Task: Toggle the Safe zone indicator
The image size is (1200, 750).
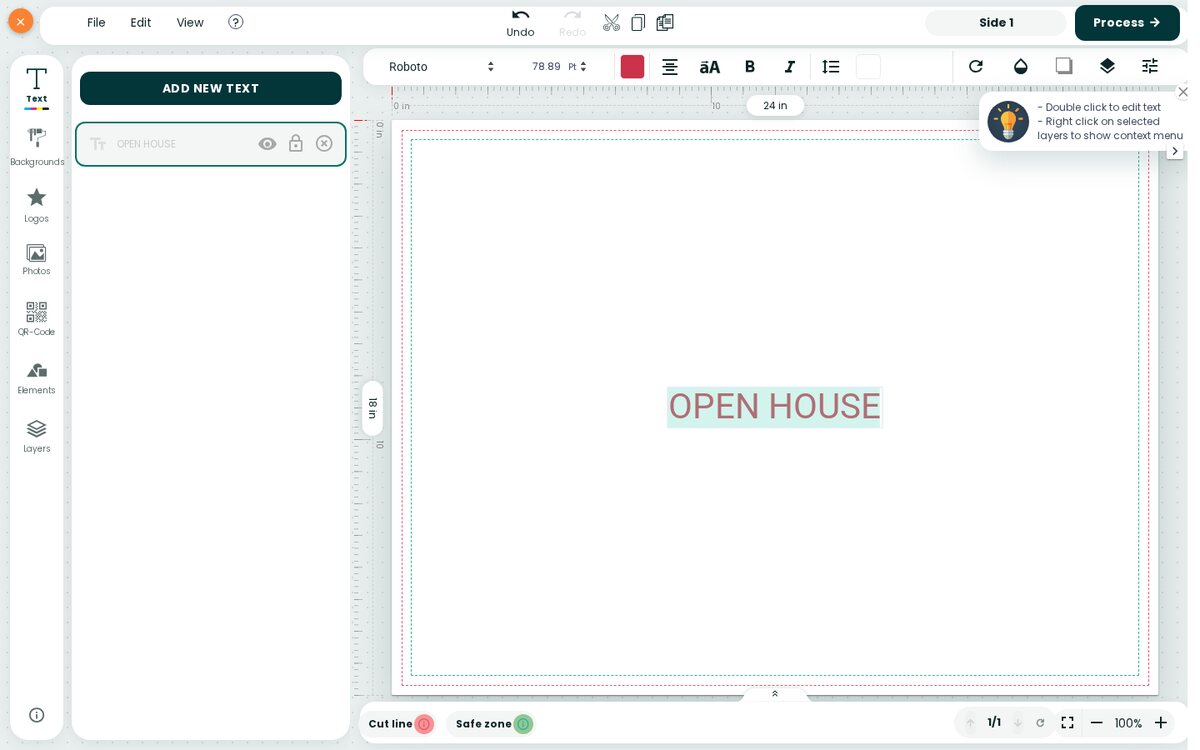Action: (523, 724)
